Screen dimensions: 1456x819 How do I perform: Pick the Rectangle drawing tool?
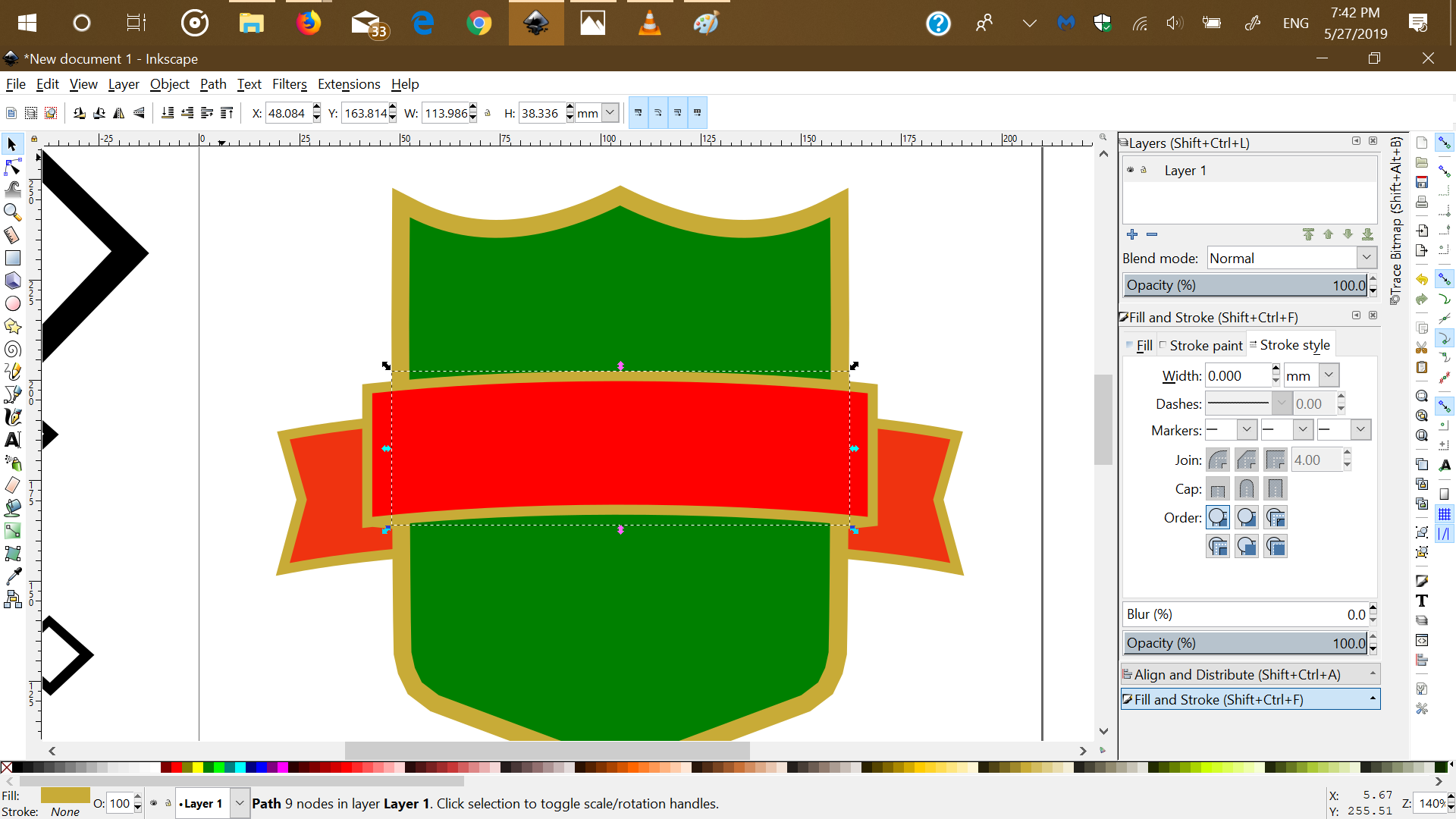click(x=13, y=258)
